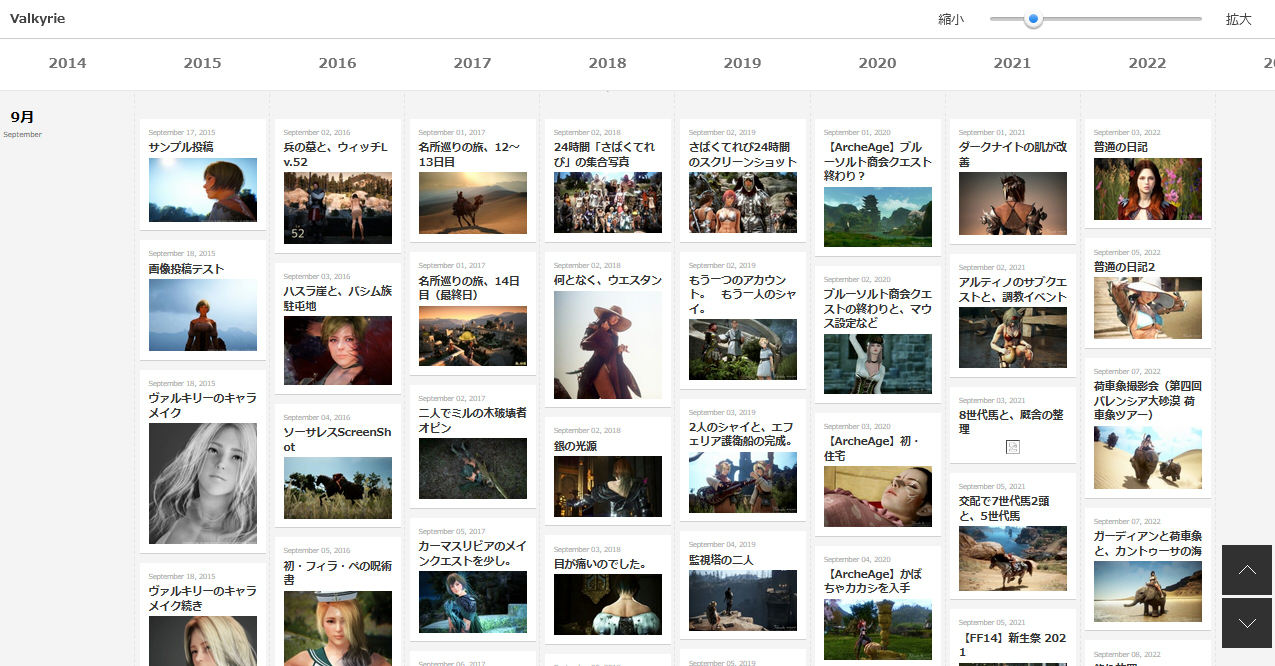Image resolution: width=1275 pixels, height=666 pixels.
Task: Select the 2015 year column header
Action: pos(202,63)
